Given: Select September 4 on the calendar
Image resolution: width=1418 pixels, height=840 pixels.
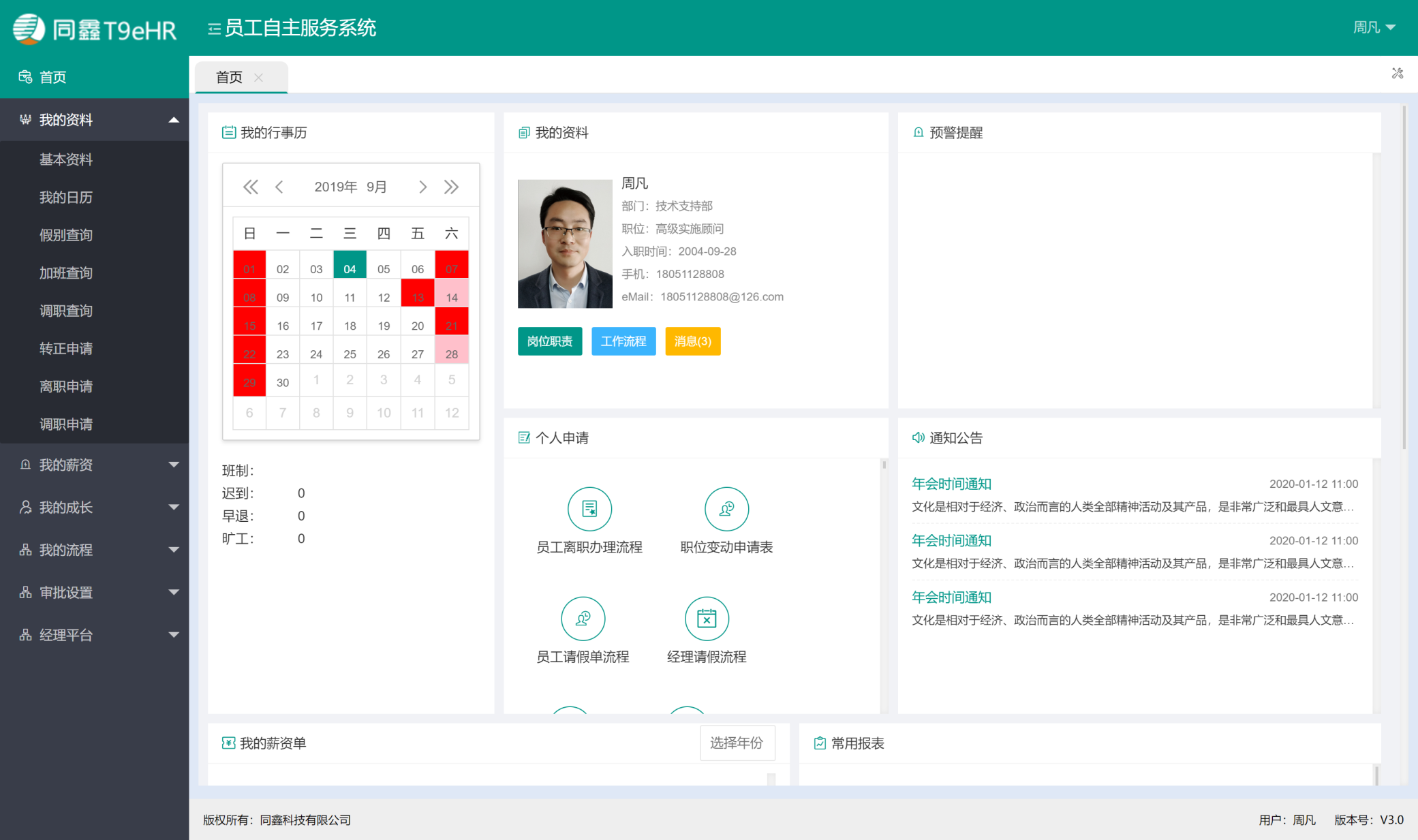Looking at the screenshot, I should (x=350, y=268).
